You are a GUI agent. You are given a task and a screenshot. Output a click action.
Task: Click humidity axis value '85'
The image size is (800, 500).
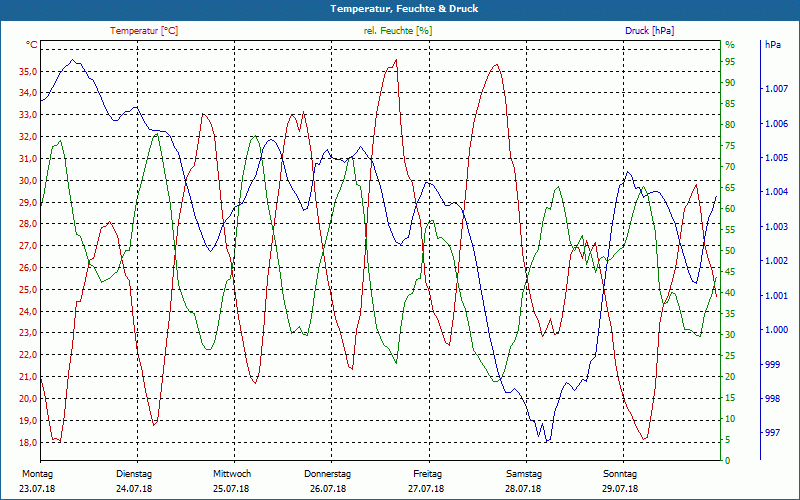click(730, 104)
